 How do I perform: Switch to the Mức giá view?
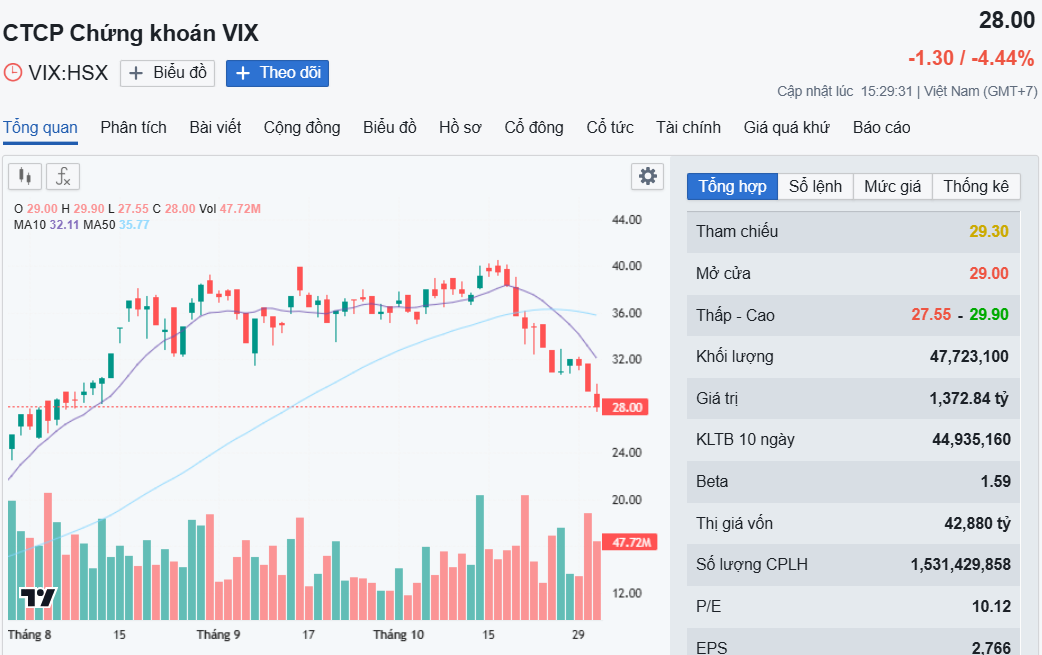893,186
